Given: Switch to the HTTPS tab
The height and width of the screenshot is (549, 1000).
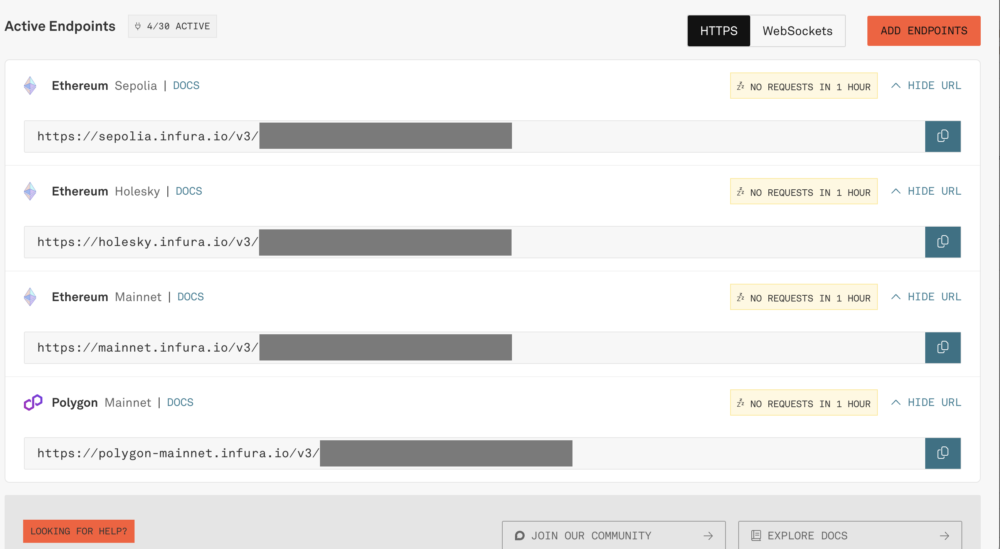Looking at the screenshot, I should click(x=719, y=31).
